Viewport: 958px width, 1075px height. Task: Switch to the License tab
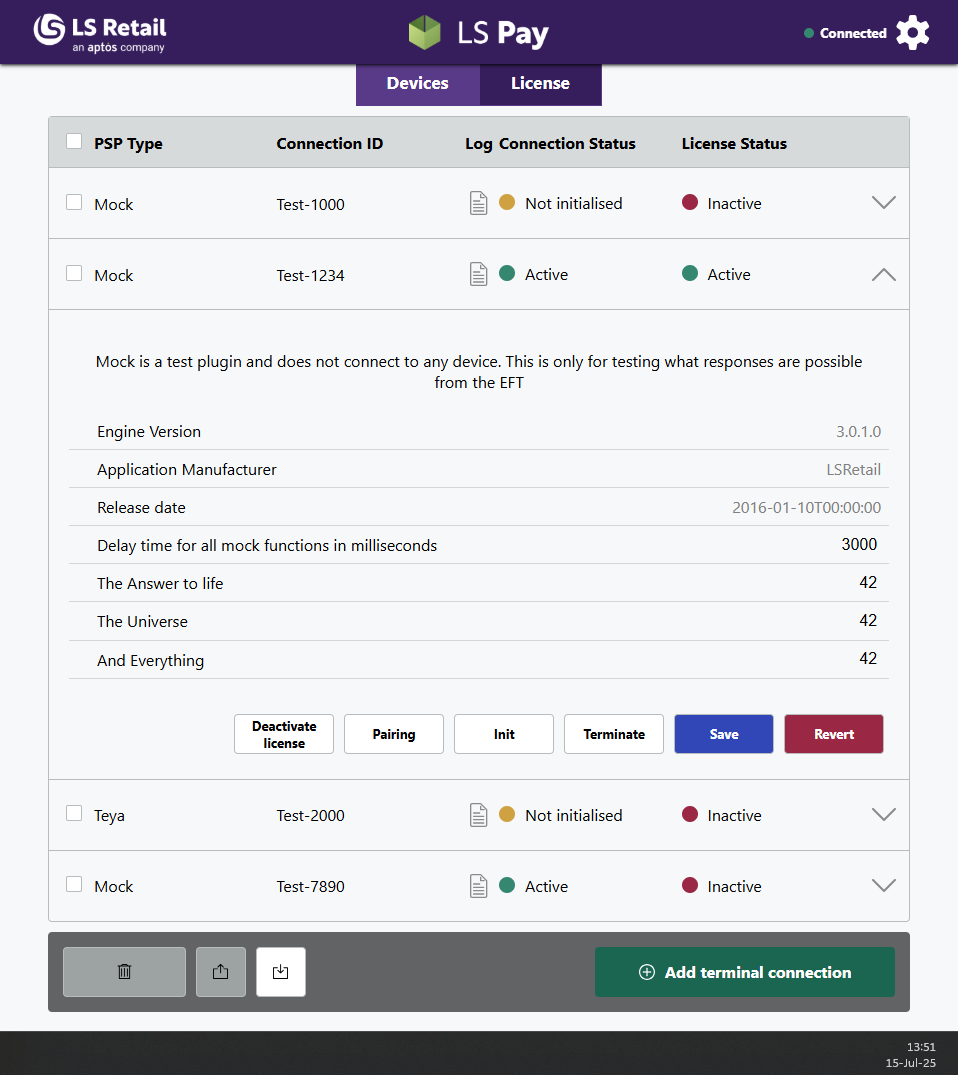[x=540, y=84]
